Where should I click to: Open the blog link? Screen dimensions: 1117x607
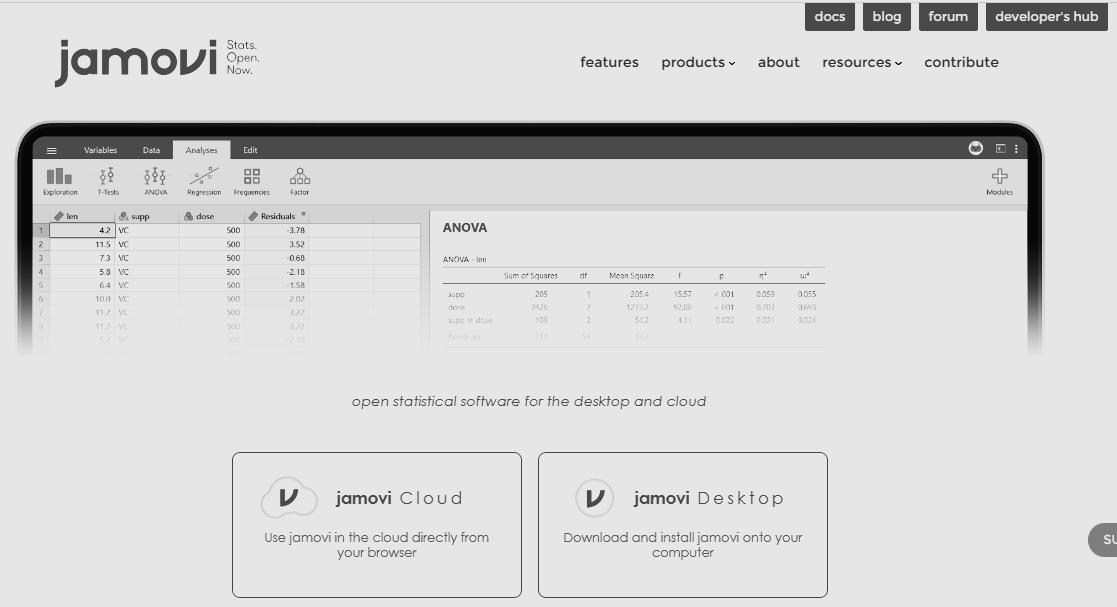[886, 17]
